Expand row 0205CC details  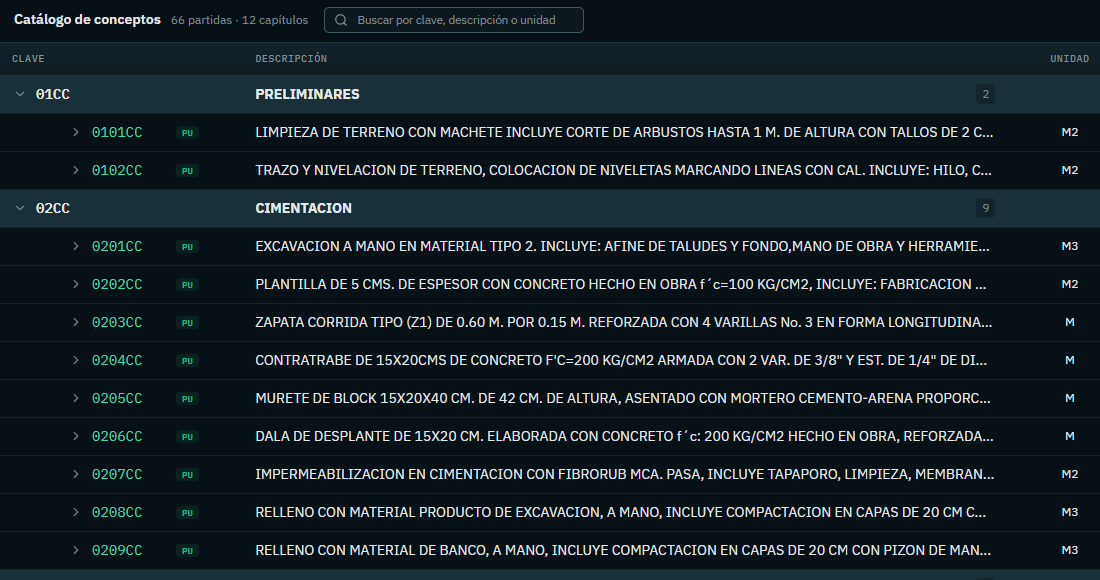pos(76,398)
